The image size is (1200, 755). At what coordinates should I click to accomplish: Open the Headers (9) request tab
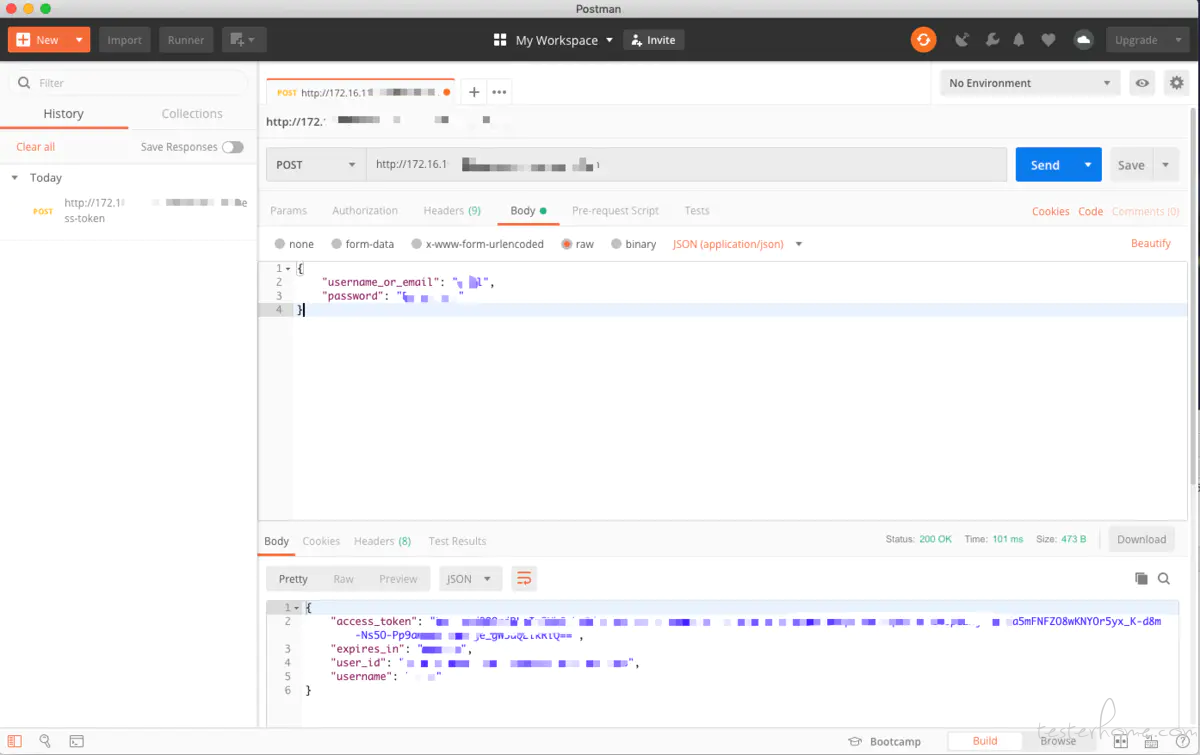point(452,211)
